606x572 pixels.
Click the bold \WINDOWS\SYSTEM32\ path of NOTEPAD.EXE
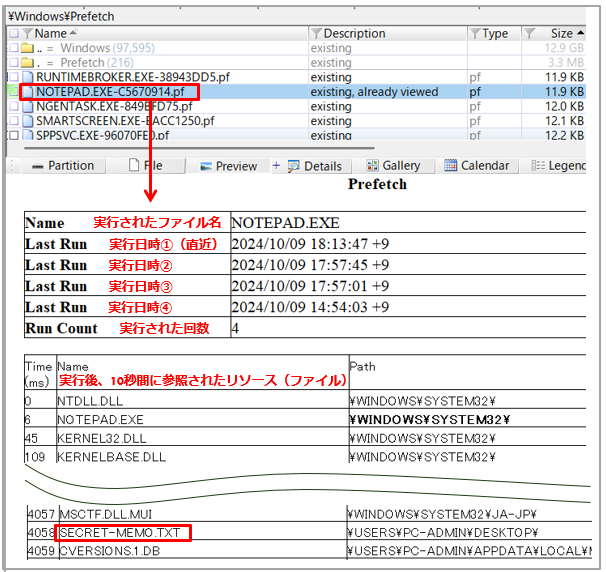(430, 419)
